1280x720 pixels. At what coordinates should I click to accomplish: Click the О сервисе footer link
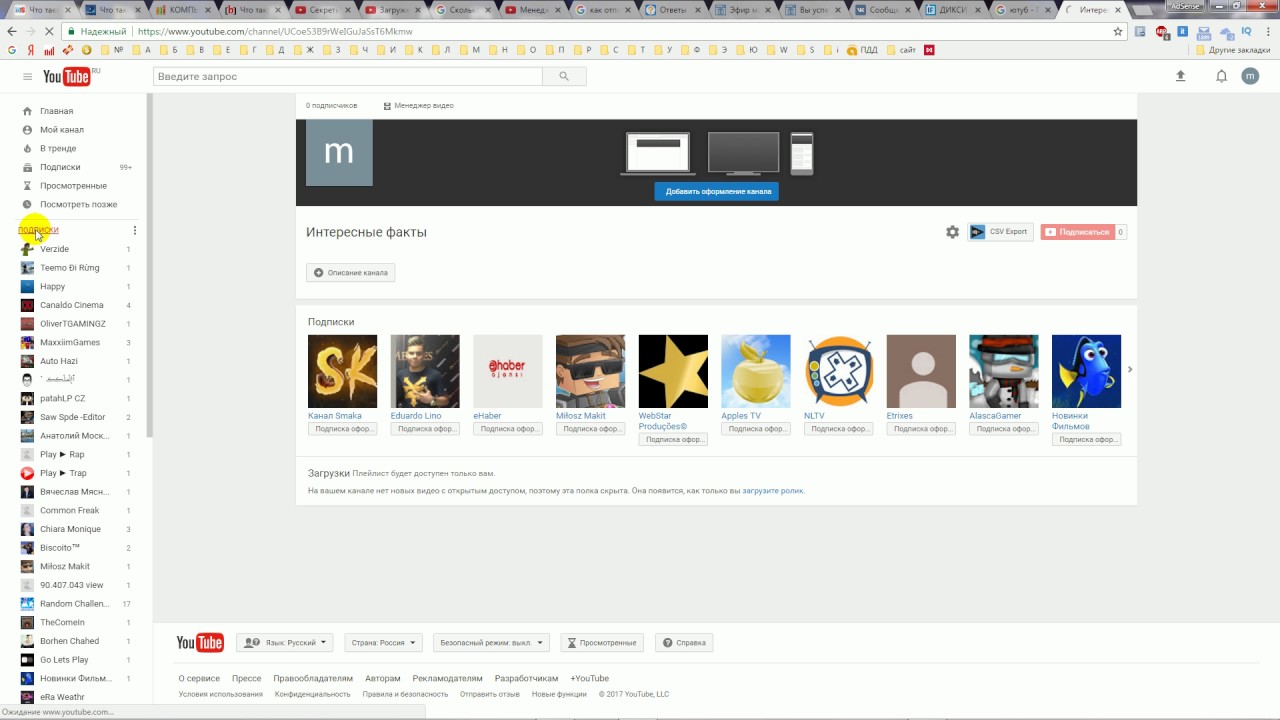click(199, 678)
